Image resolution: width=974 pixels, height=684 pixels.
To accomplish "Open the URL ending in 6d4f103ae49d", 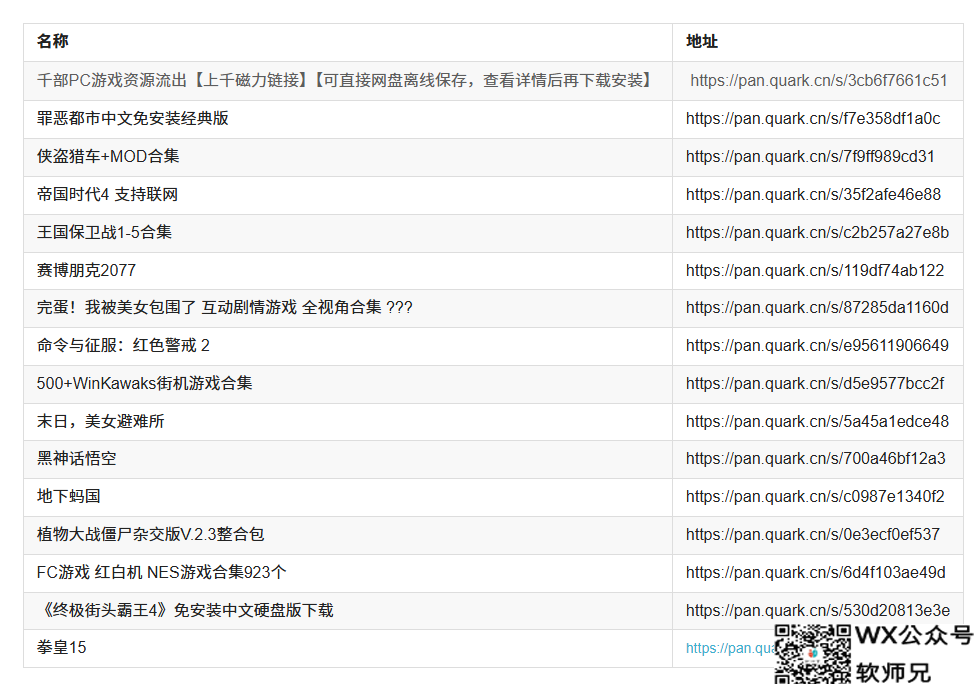I will click(x=816, y=573).
